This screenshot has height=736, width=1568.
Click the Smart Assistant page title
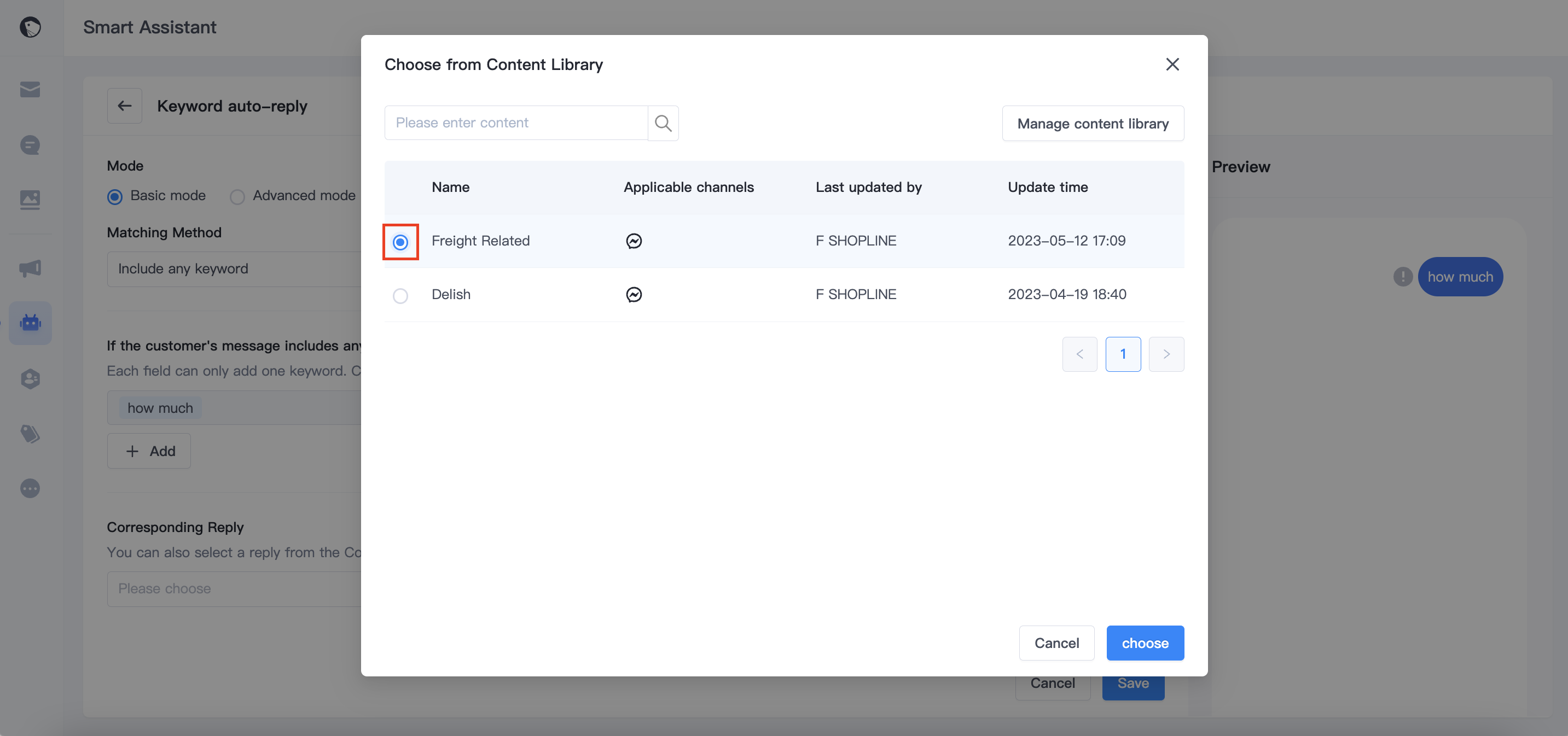(x=149, y=27)
